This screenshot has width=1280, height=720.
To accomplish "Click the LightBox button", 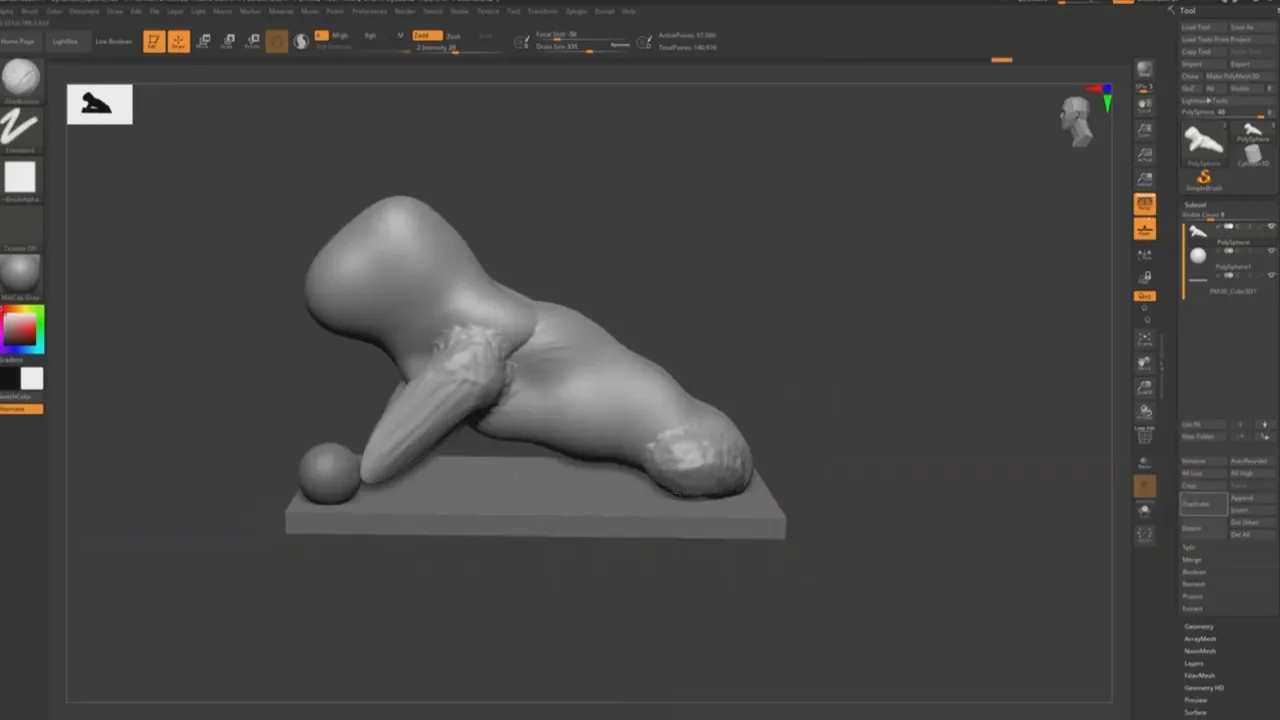I will tap(65, 42).
